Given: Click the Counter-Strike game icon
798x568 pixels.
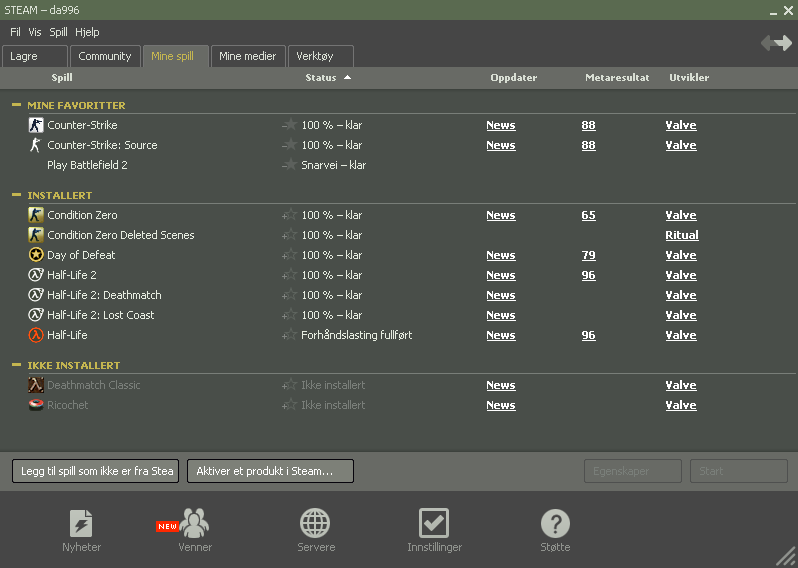Looking at the screenshot, I should tap(36, 125).
